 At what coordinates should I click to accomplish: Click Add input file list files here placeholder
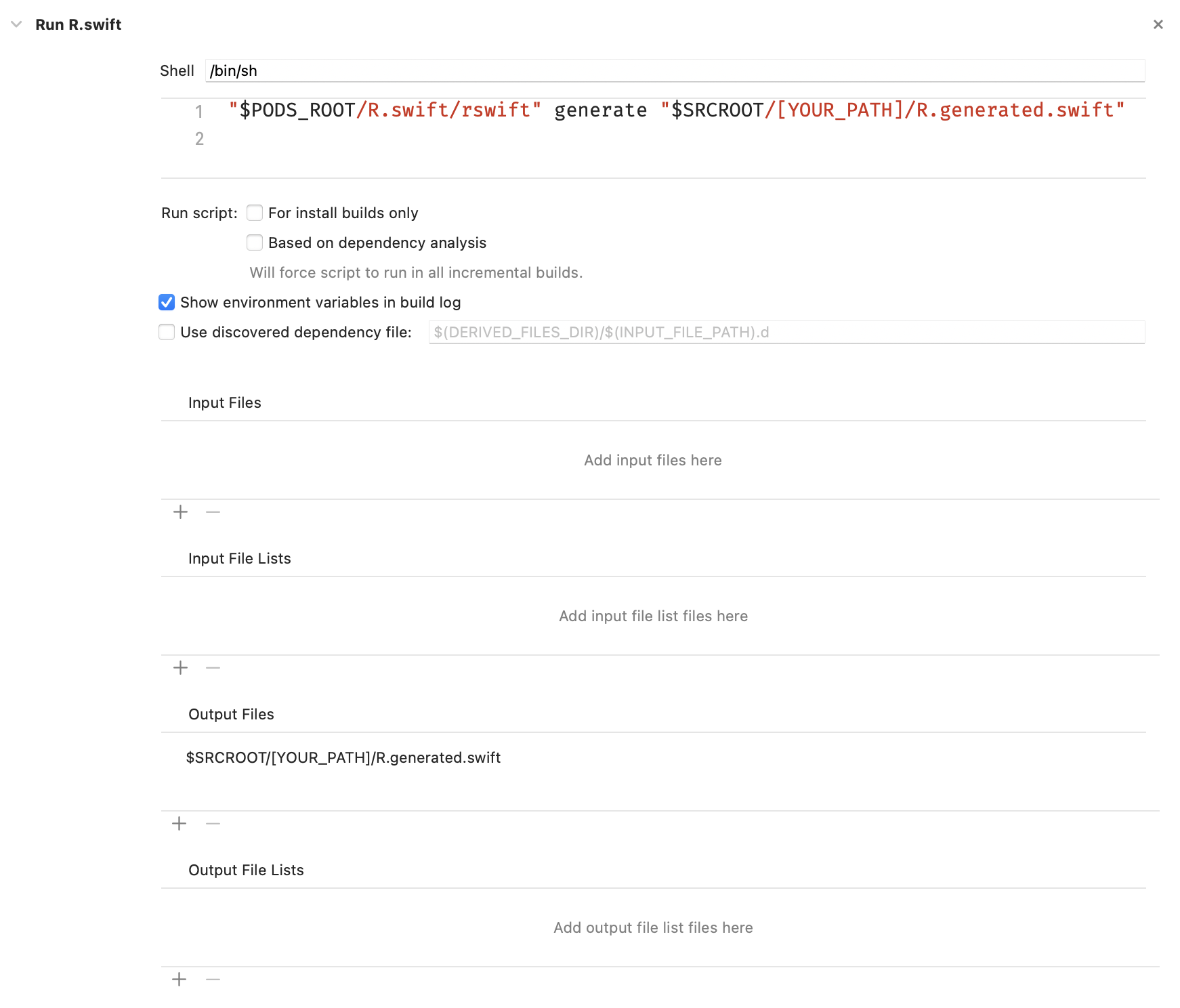pyautogui.click(x=654, y=616)
